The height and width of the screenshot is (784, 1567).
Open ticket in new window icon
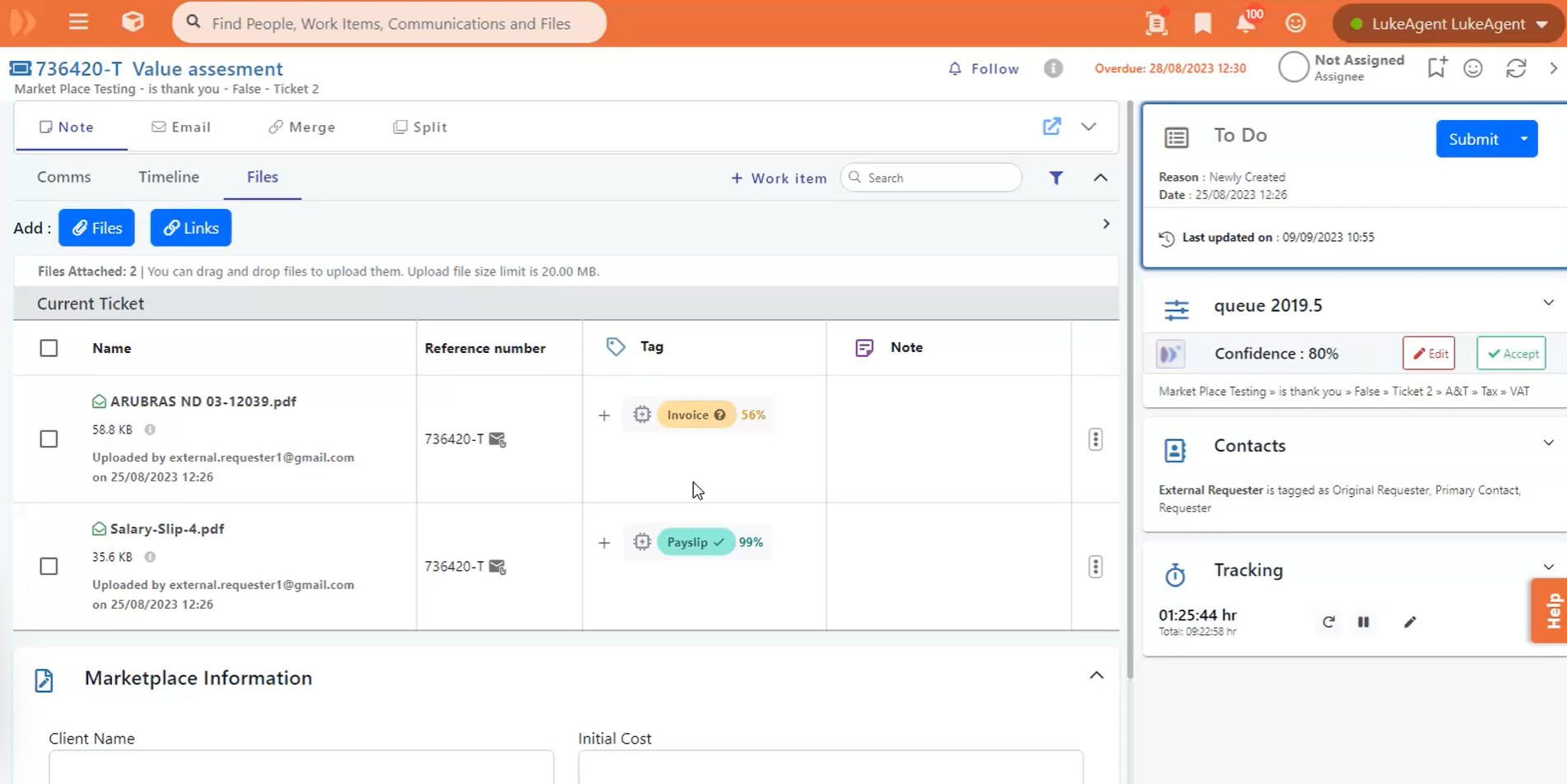pos(1052,127)
